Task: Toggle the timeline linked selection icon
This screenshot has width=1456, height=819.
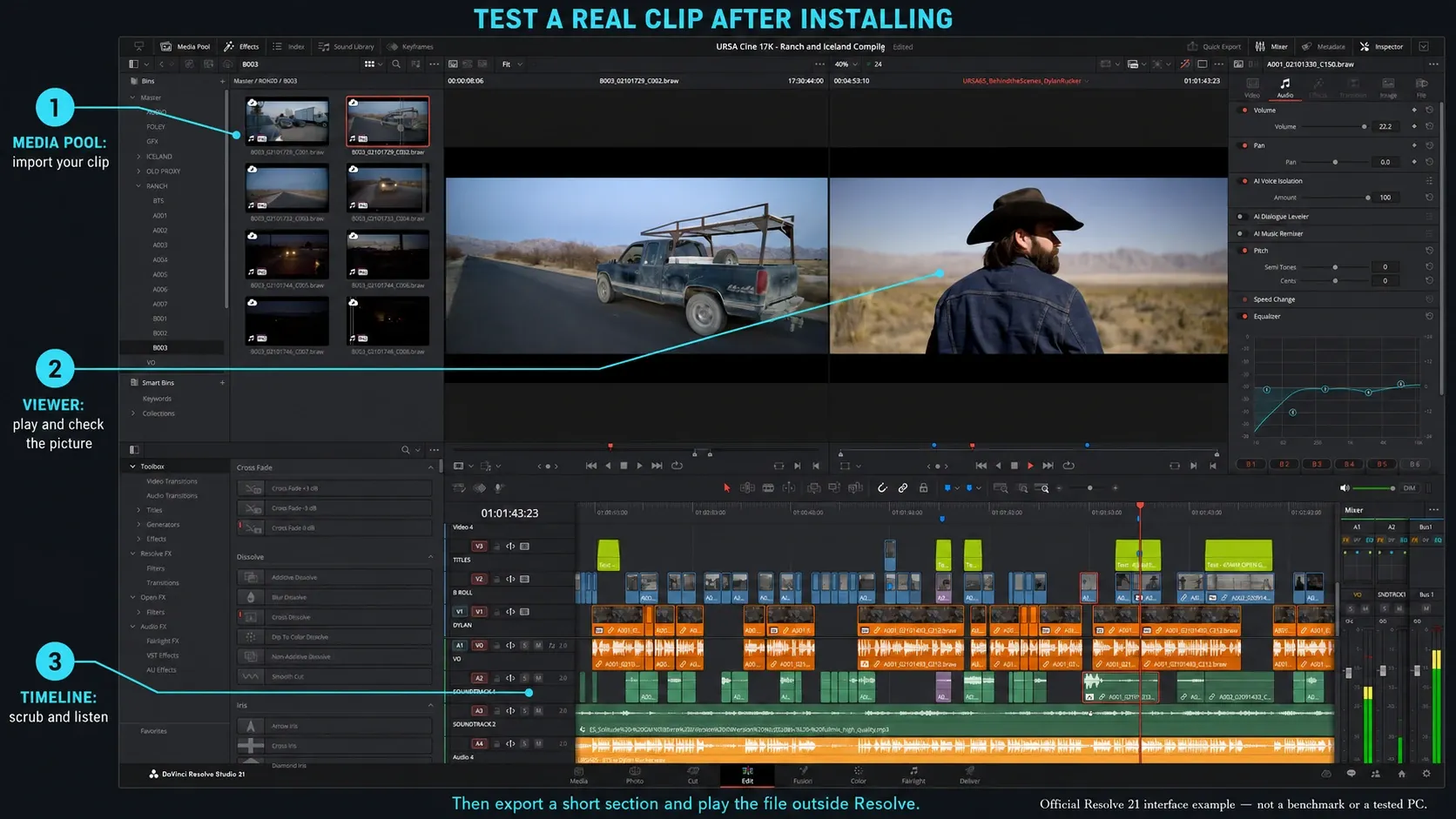Action: click(903, 488)
